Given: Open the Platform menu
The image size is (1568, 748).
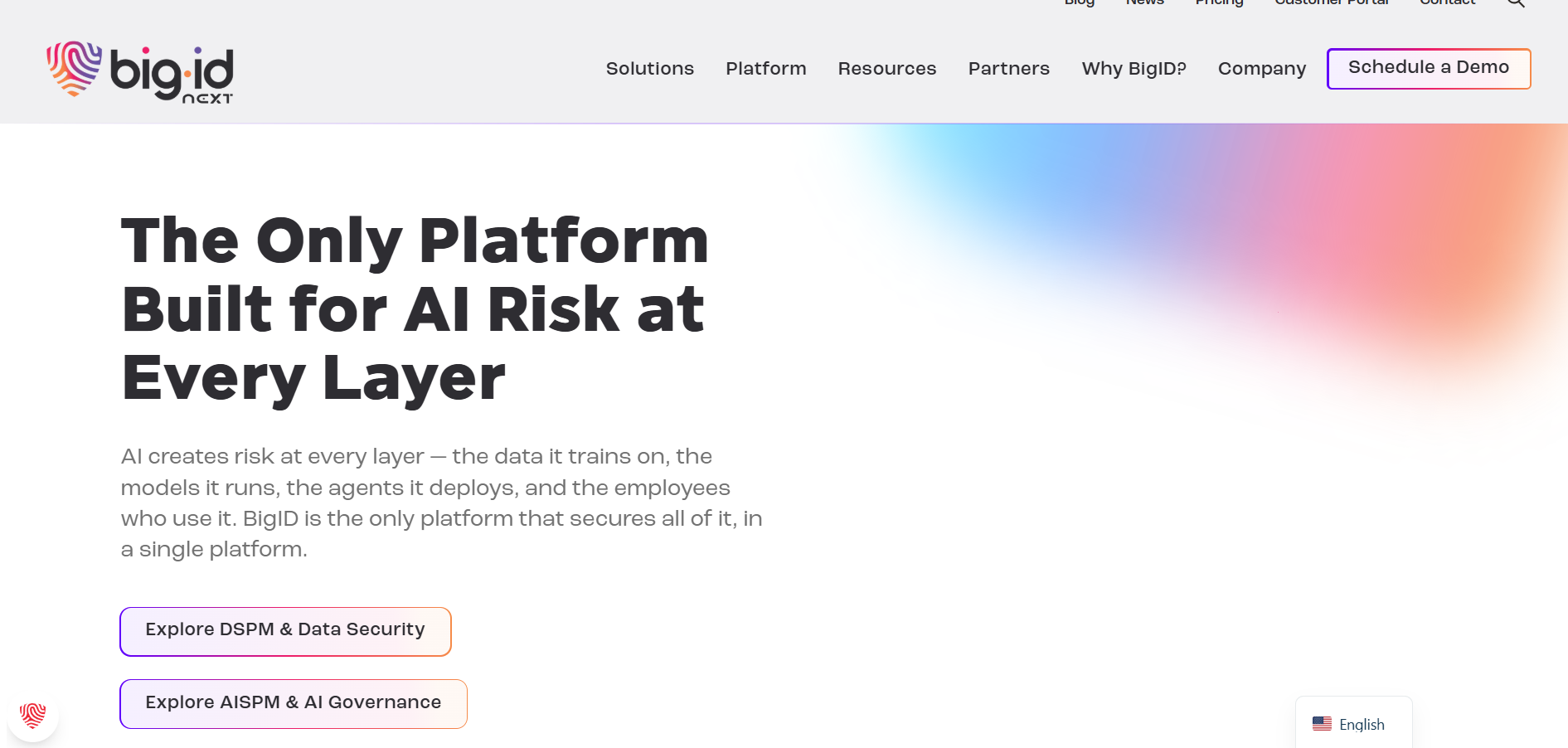Looking at the screenshot, I should point(766,69).
